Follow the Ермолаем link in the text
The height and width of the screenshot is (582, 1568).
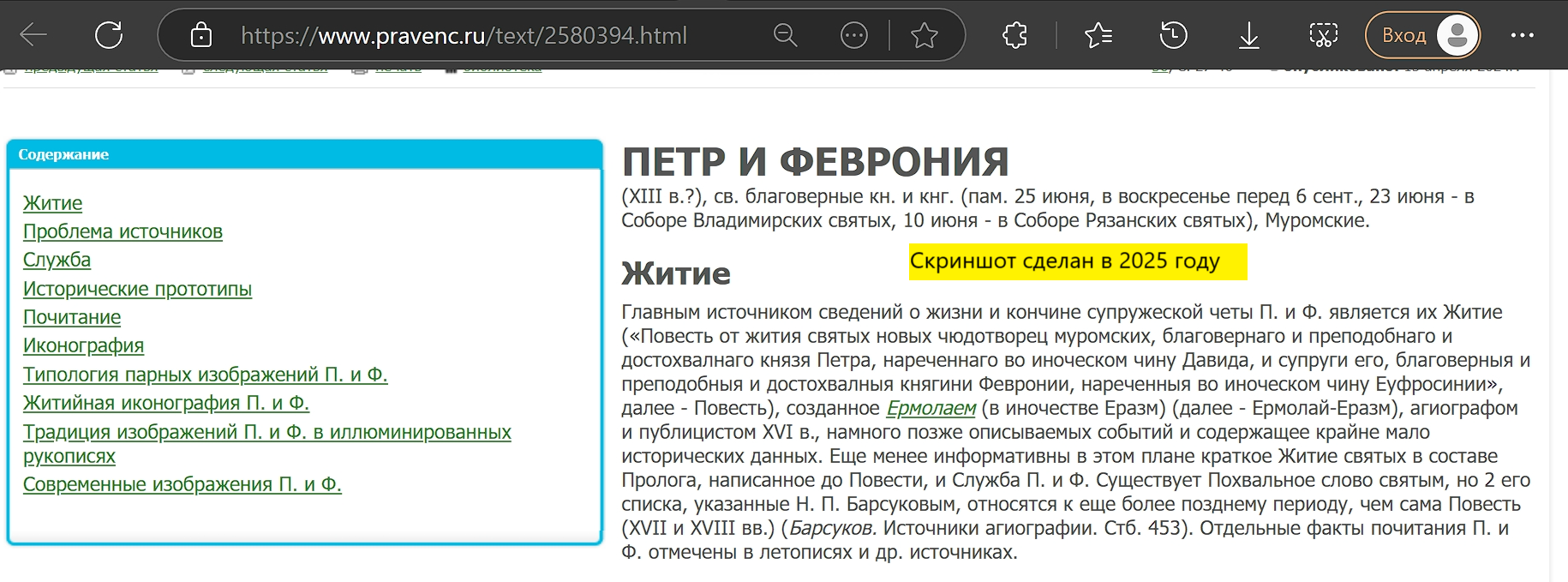point(931,408)
